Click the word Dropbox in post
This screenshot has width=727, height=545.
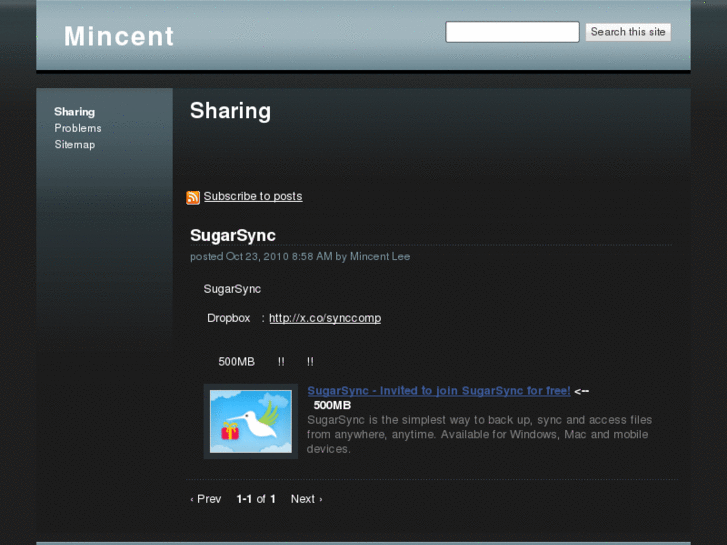click(x=229, y=318)
